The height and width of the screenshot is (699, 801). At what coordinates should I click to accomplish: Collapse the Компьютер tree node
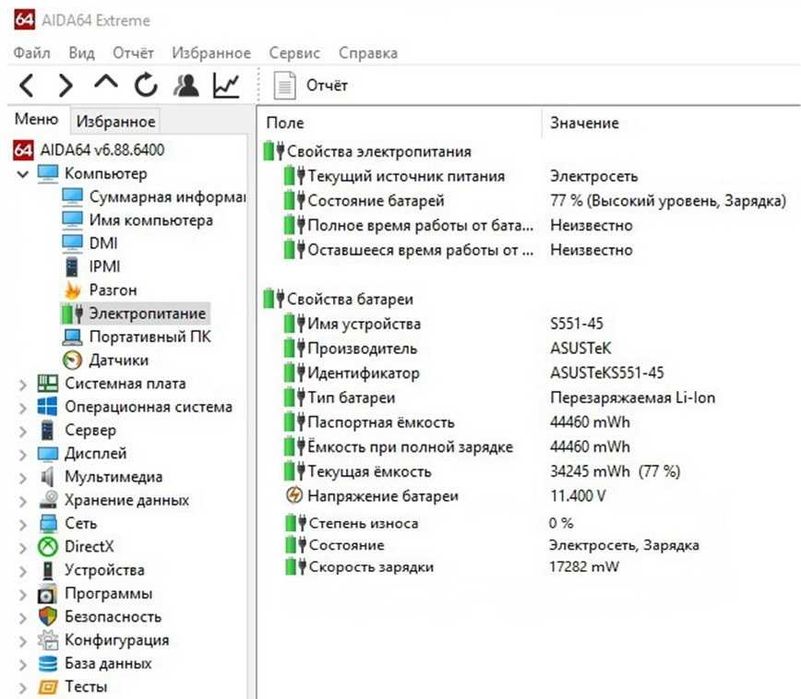(x=22, y=174)
